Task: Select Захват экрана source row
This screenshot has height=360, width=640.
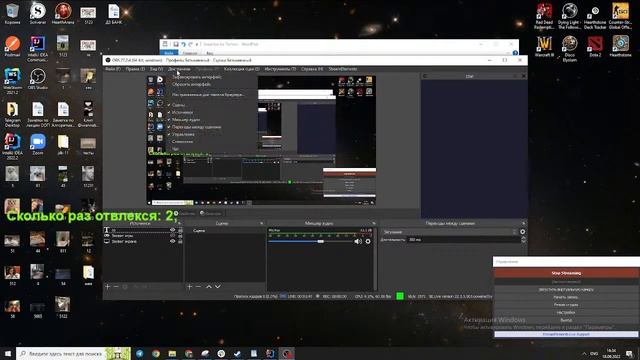Action: [142, 241]
